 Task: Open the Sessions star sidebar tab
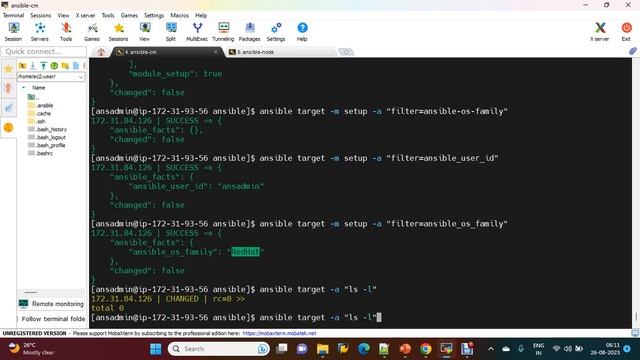8,69
